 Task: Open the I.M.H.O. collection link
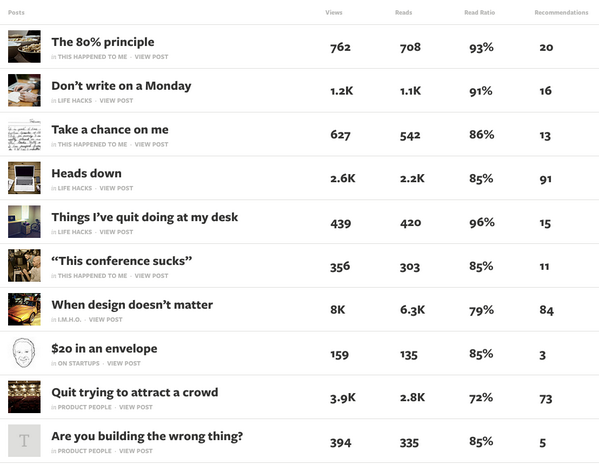[x=69, y=320]
